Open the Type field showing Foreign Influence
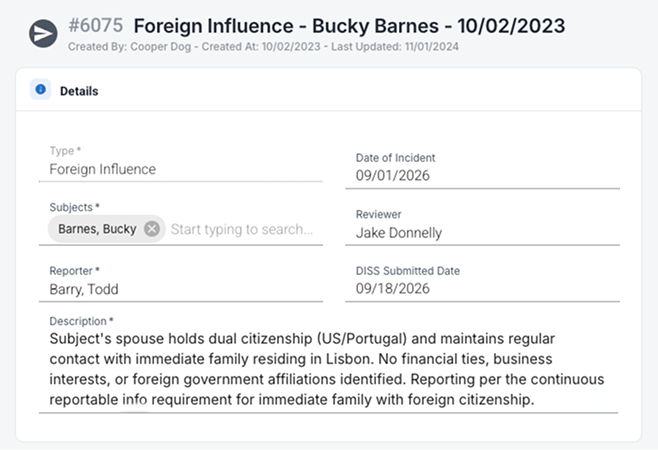Viewport: 658px width, 450px height. [181, 169]
